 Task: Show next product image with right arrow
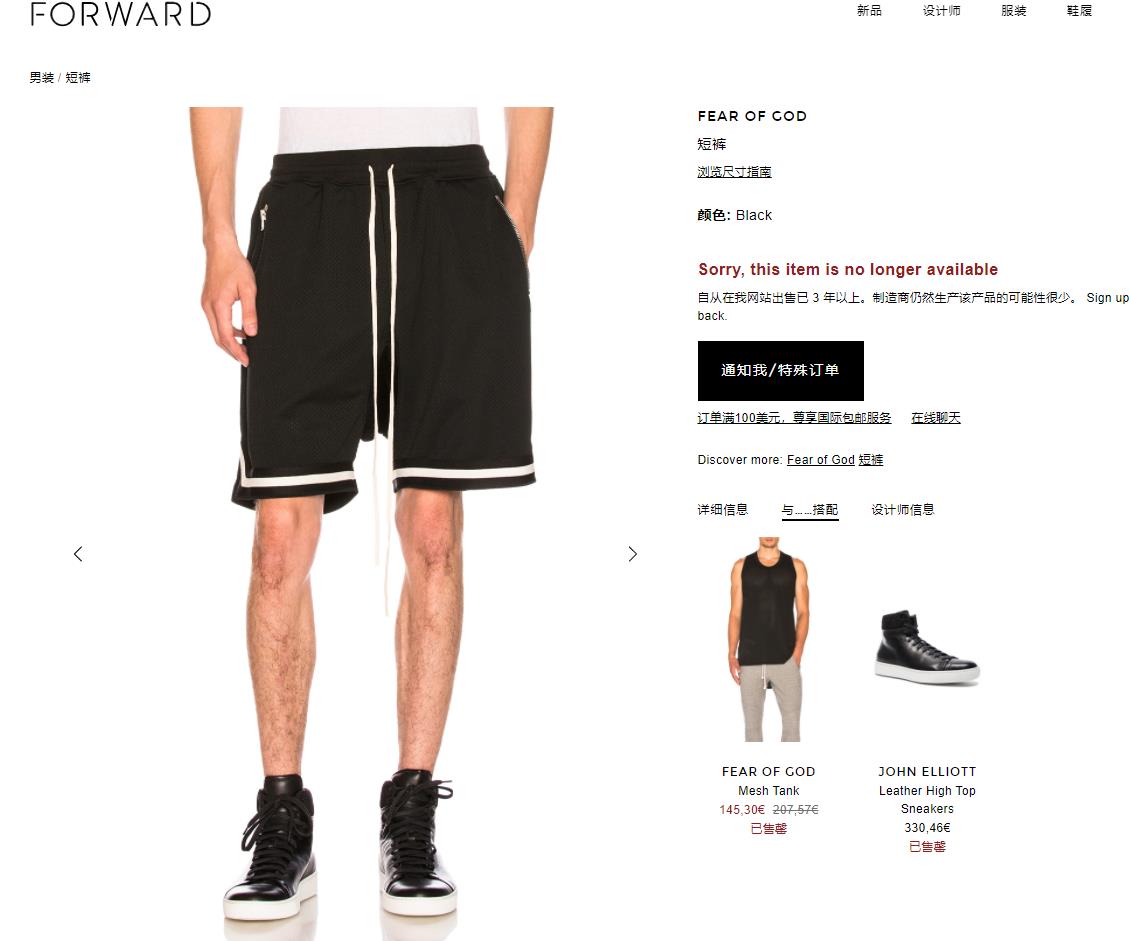pyautogui.click(x=632, y=554)
